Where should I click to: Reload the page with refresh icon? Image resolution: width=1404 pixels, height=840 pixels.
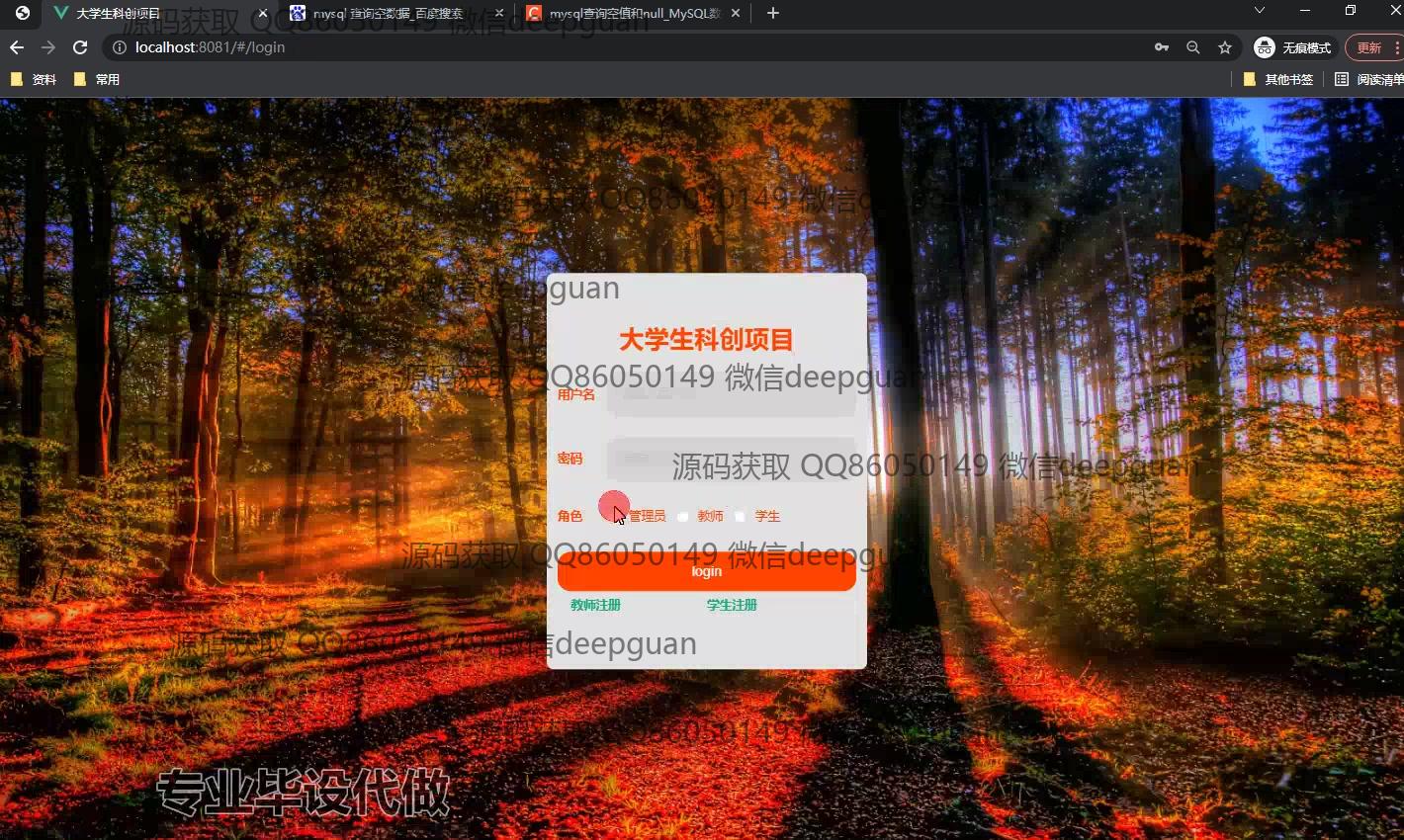(x=80, y=47)
